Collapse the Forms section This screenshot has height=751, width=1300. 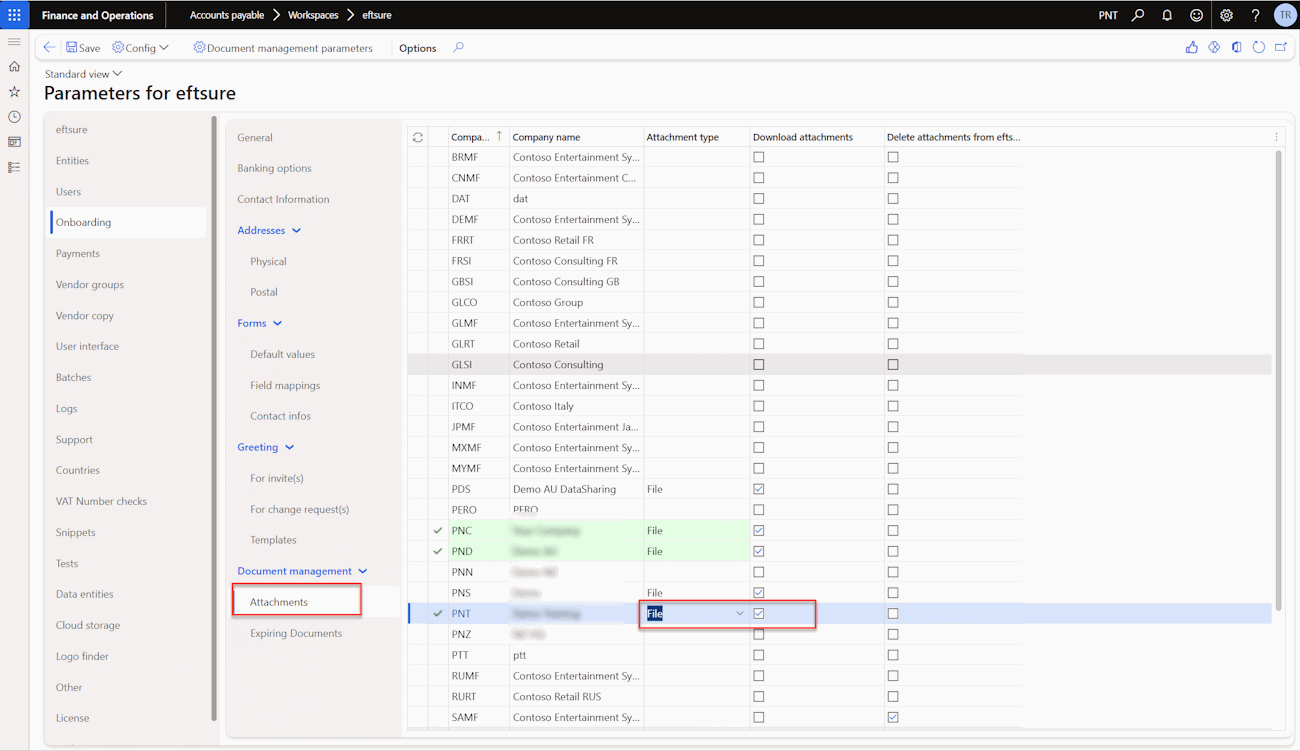click(x=260, y=323)
